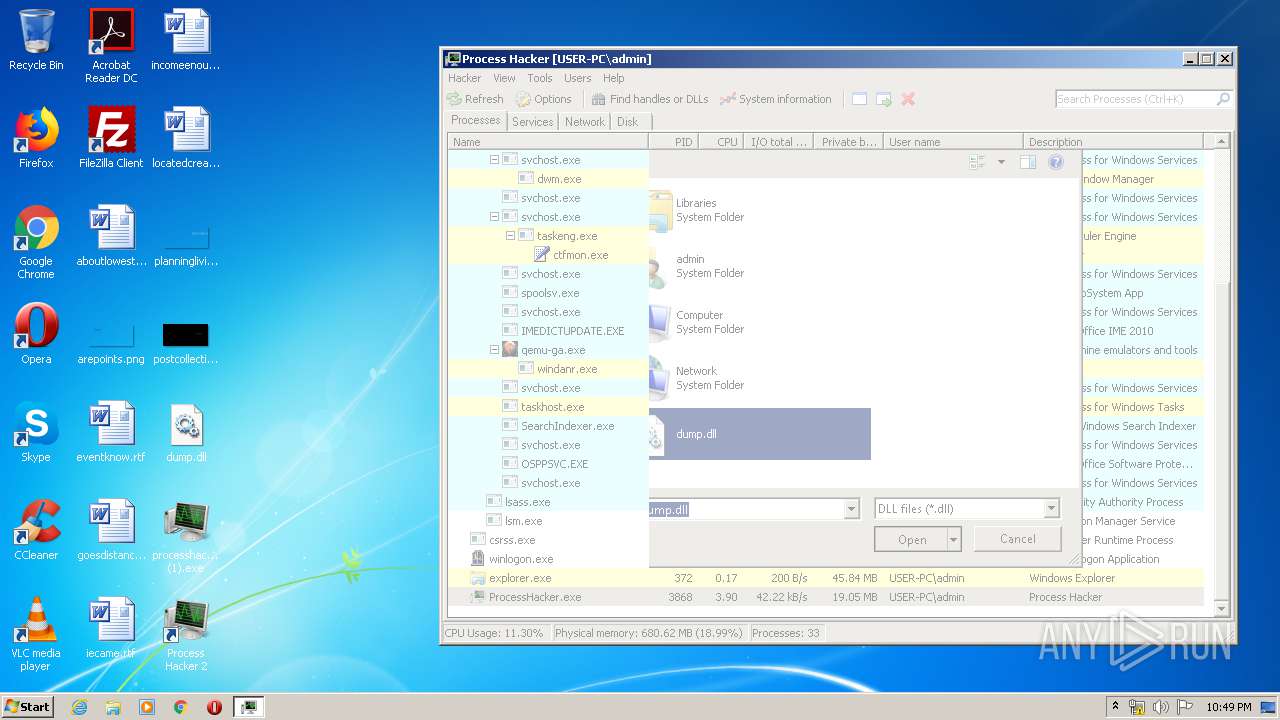Screen dimensions: 1280x720
Task: Select Acrobat Reader DC desktop icon
Action: click(x=111, y=46)
